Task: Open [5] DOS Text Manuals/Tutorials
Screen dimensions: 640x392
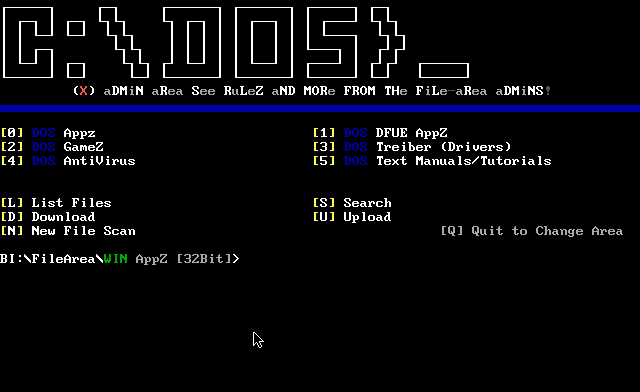Action: click(x=432, y=161)
